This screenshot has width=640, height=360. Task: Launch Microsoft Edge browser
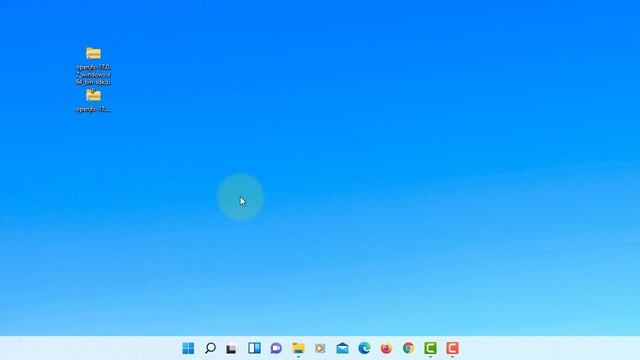pos(364,348)
